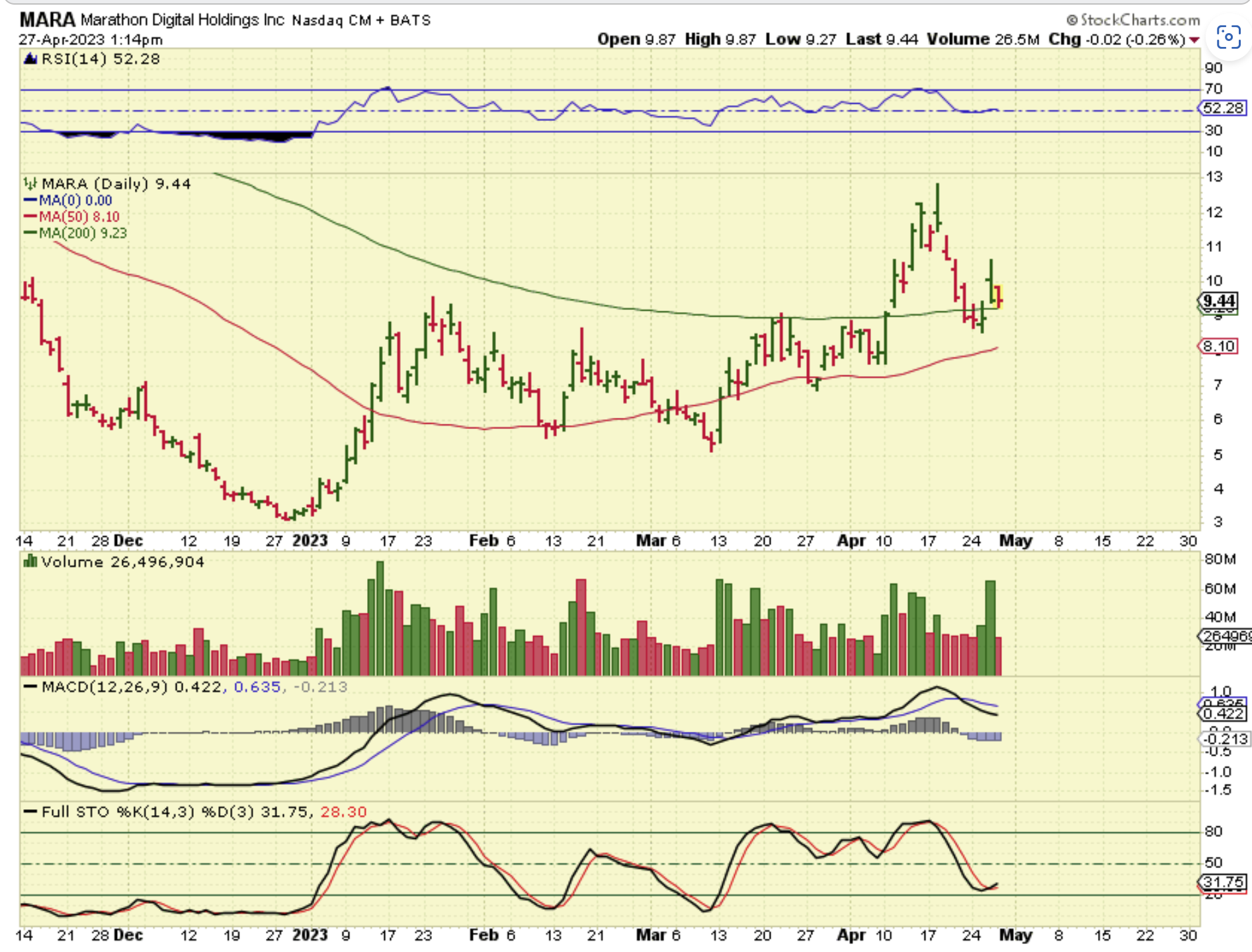Click the "High 9.87" quote value
This screenshot has width=1252, height=952.
click(x=720, y=40)
